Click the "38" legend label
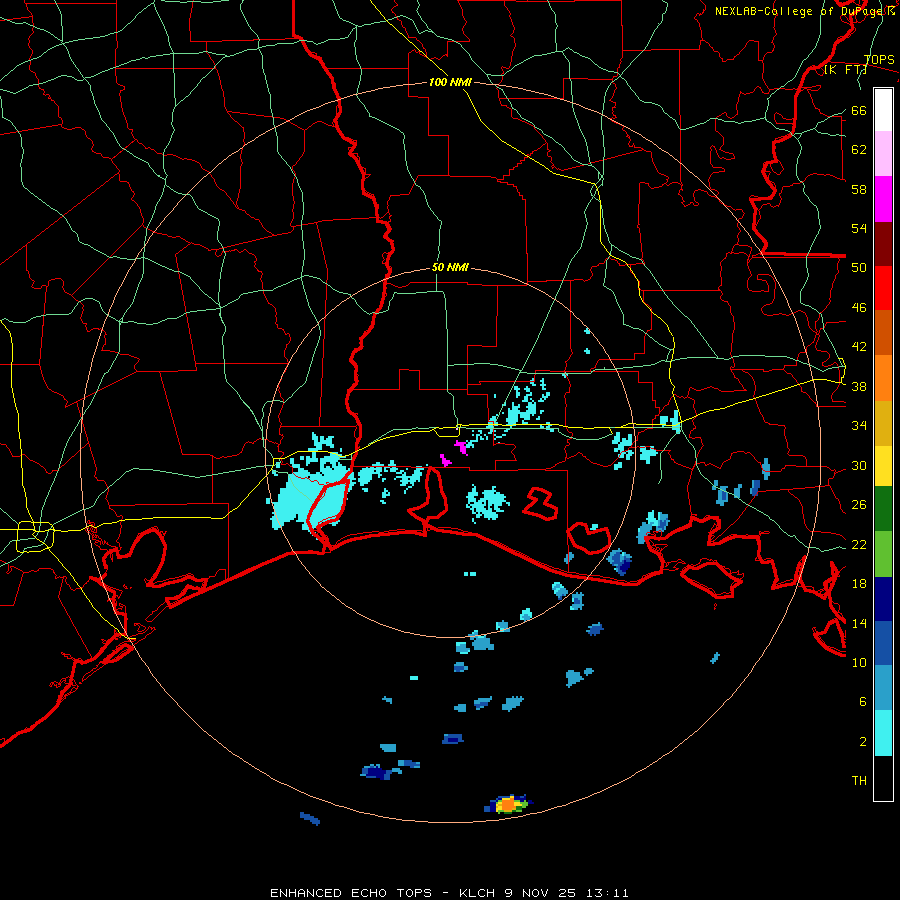Screen dimensions: 900x900 pyautogui.click(x=859, y=387)
